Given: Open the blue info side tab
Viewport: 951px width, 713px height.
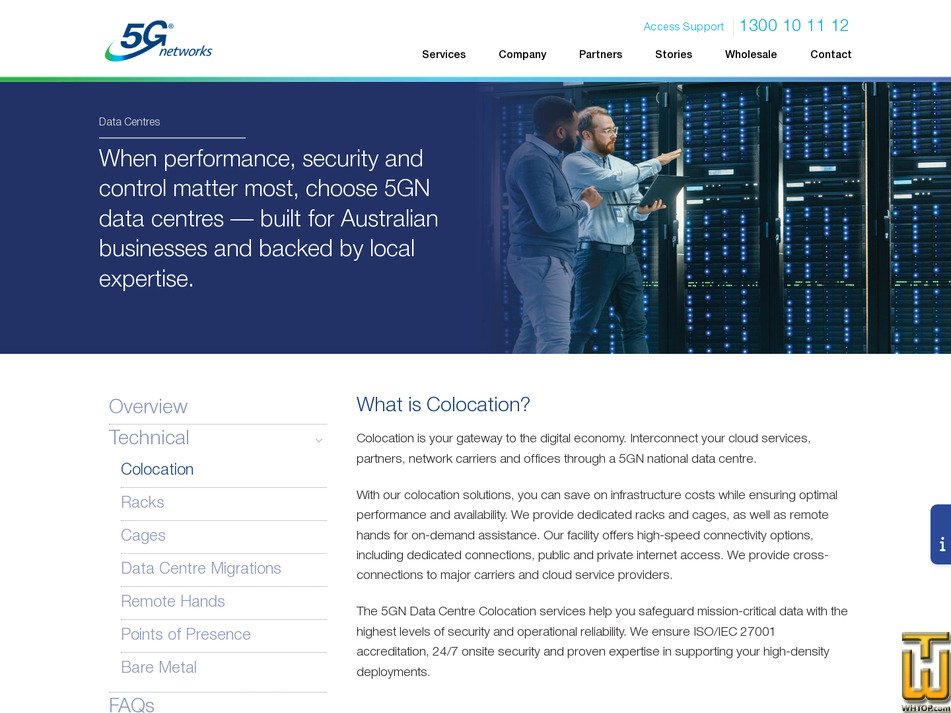Looking at the screenshot, I should [x=941, y=534].
